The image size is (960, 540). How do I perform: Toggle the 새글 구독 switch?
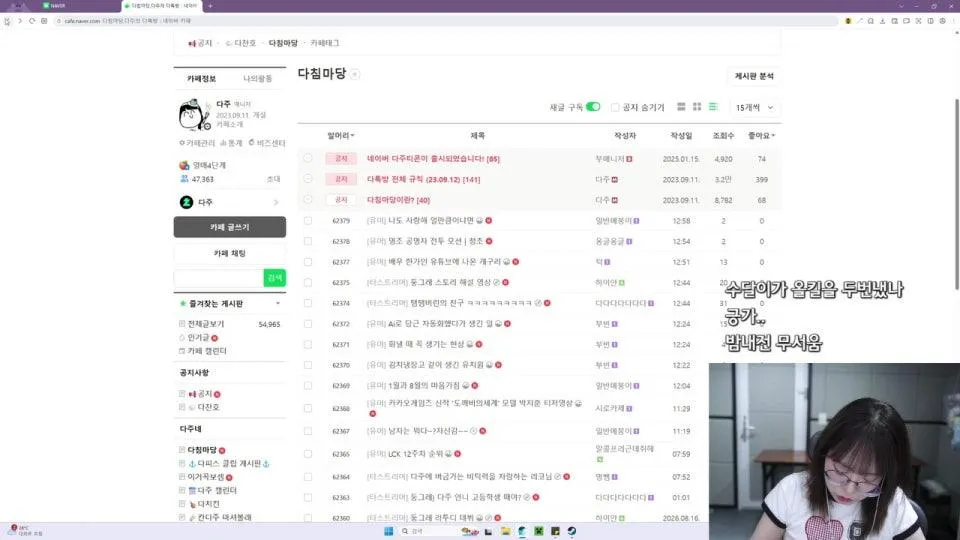pos(593,107)
